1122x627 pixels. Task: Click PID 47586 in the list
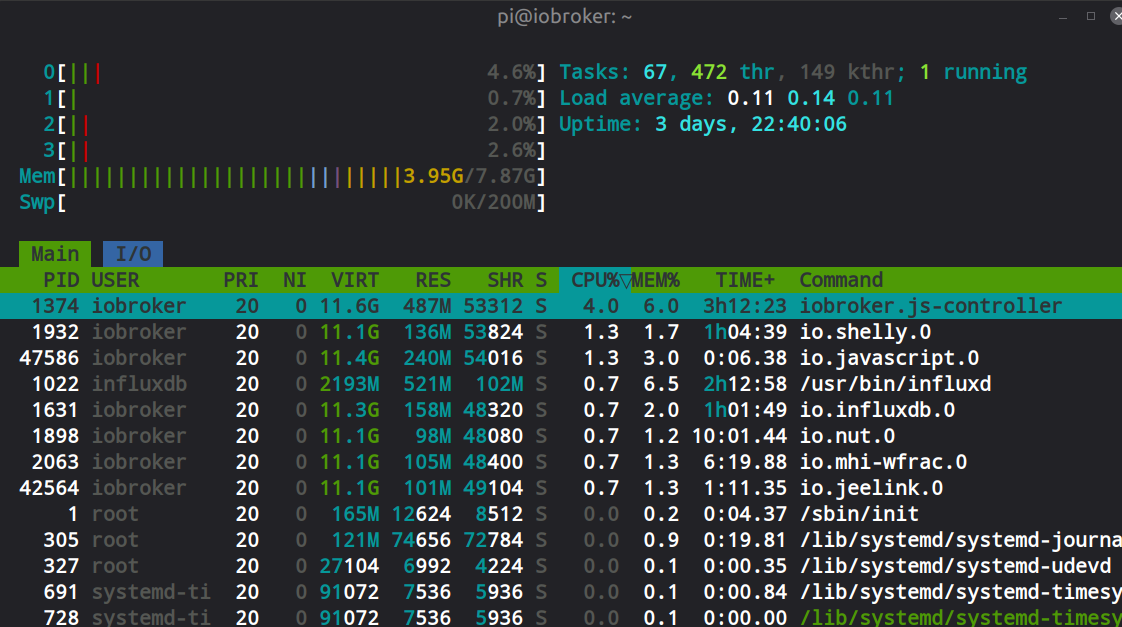pyautogui.click(x=49, y=358)
